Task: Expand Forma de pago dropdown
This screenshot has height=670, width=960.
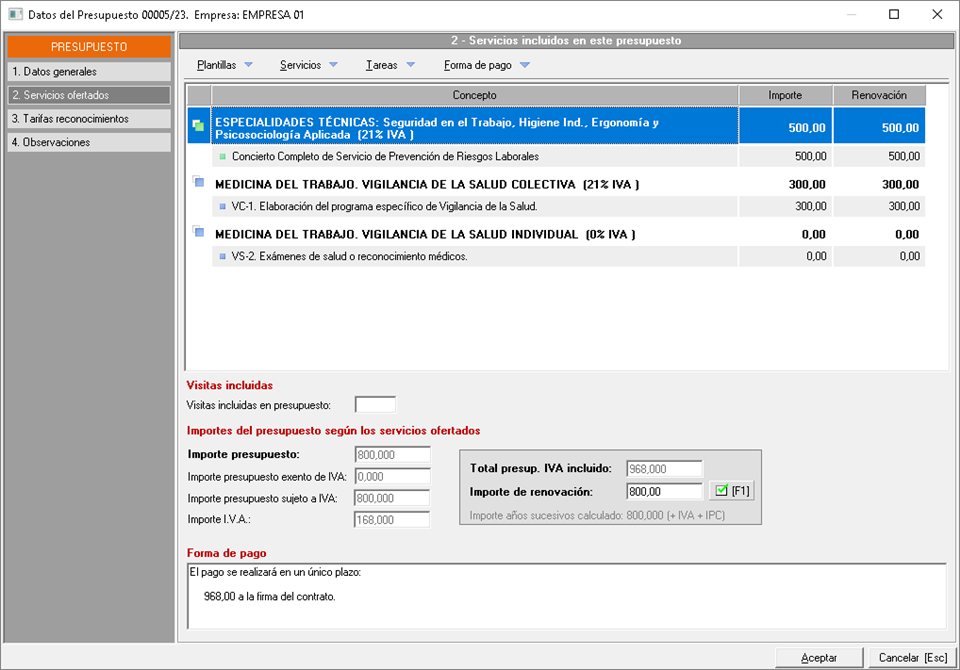Action: tap(486, 65)
